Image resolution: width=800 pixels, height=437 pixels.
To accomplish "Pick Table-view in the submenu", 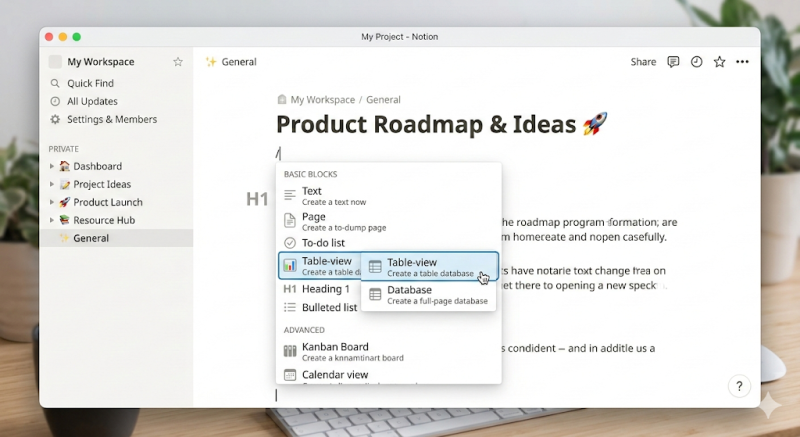I will pyautogui.click(x=430, y=267).
